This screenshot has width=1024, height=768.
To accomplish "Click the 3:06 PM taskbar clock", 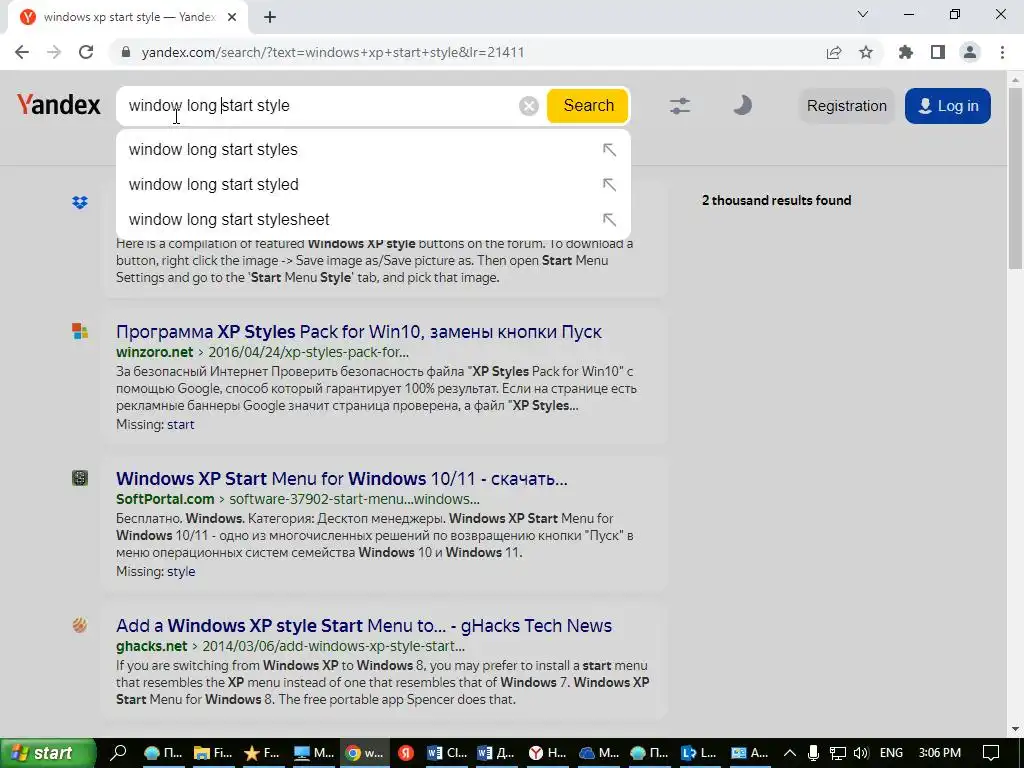I will (x=939, y=753).
